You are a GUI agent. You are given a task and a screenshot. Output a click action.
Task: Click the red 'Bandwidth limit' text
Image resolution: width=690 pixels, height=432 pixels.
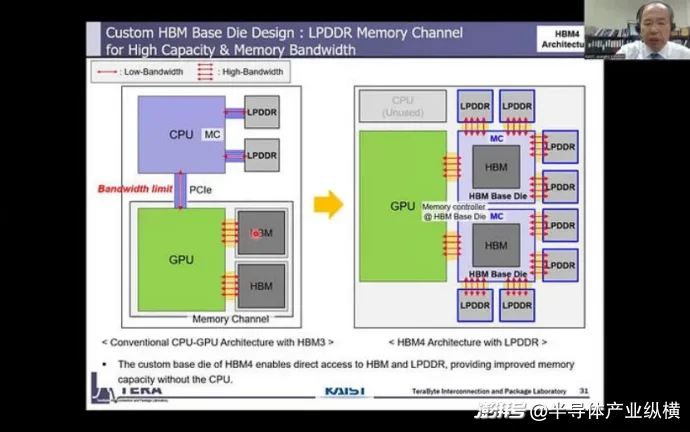coord(136,188)
